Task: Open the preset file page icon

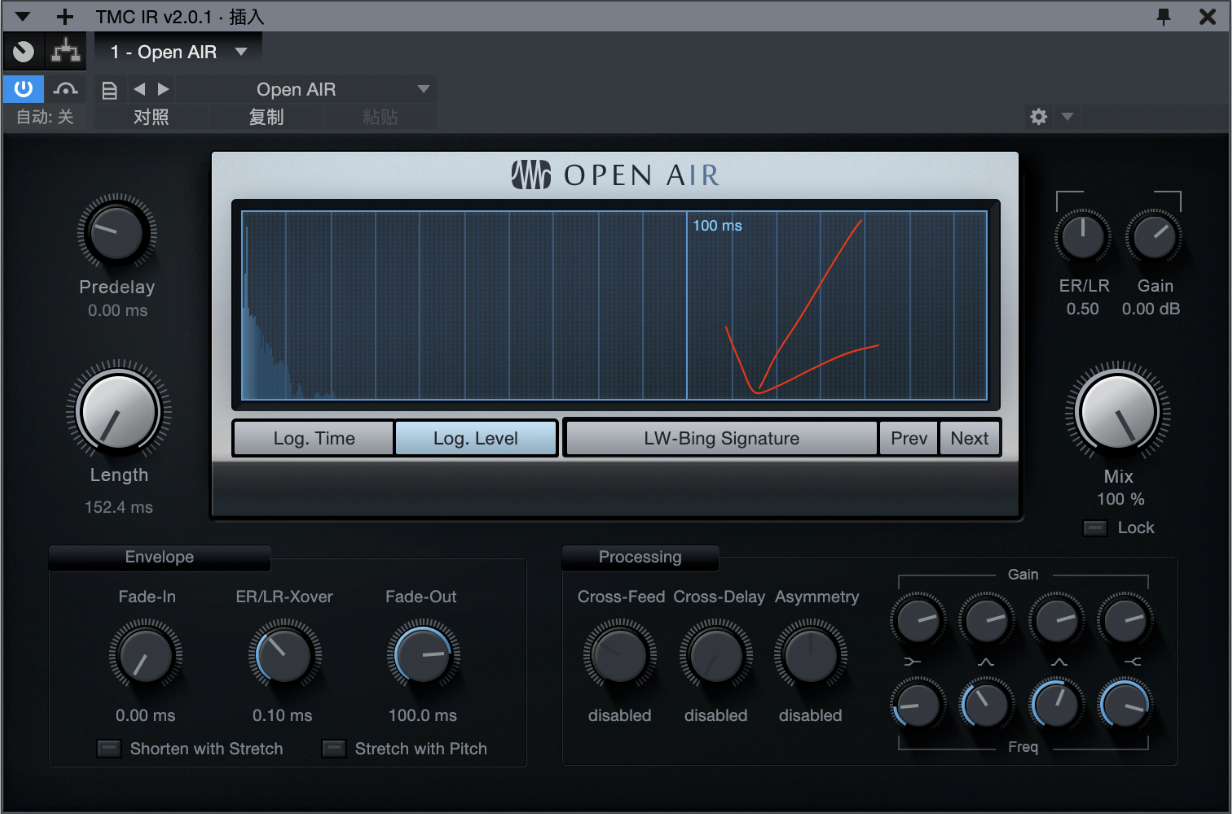Action: point(110,90)
